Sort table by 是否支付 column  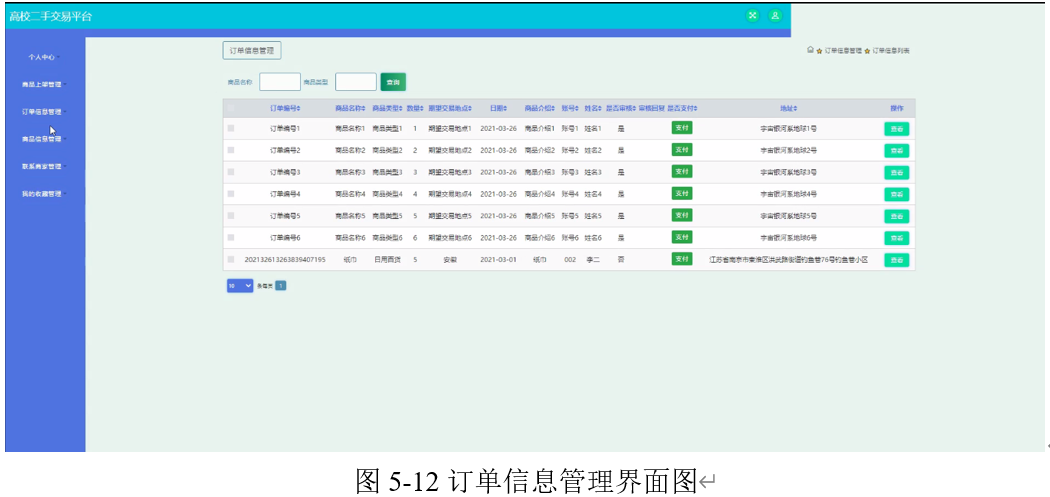(682, 108)
